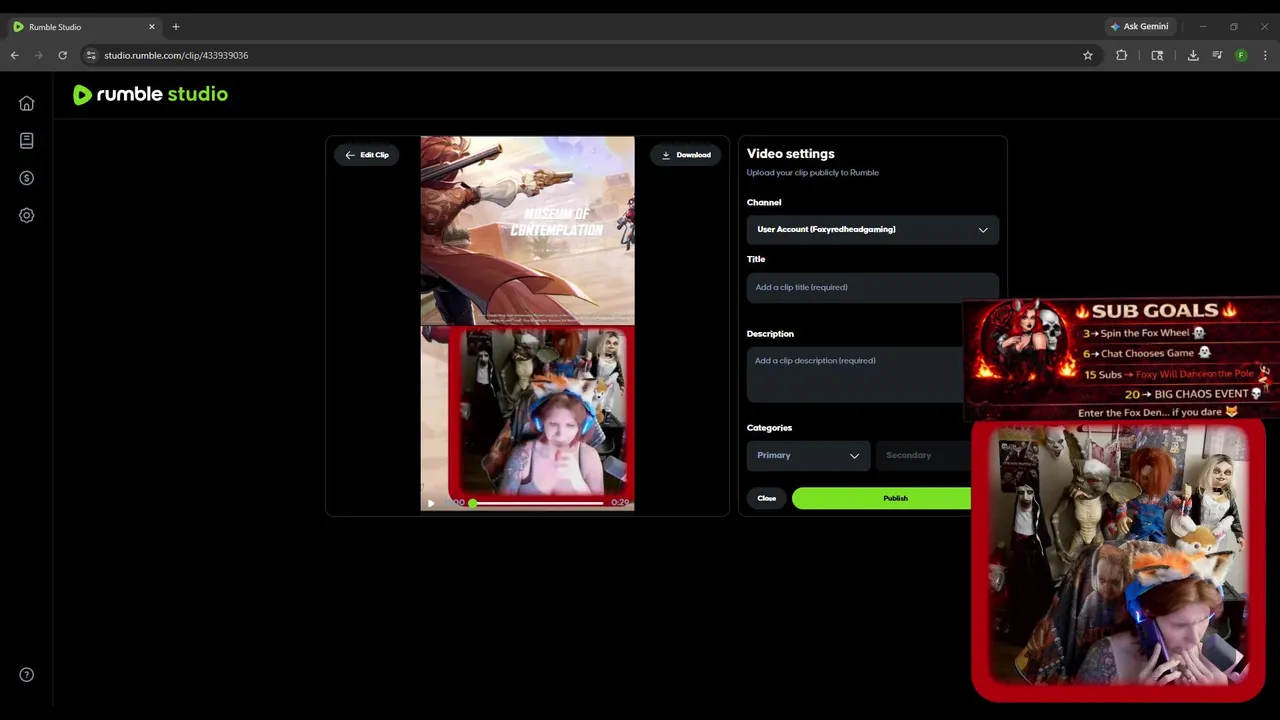Click the address bar URL

176,55
